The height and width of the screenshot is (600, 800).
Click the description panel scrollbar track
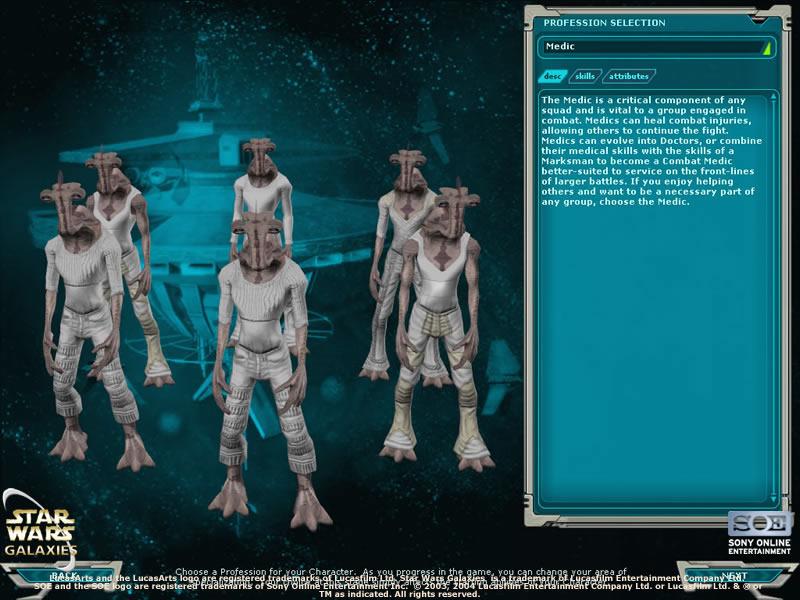[772, 300]
